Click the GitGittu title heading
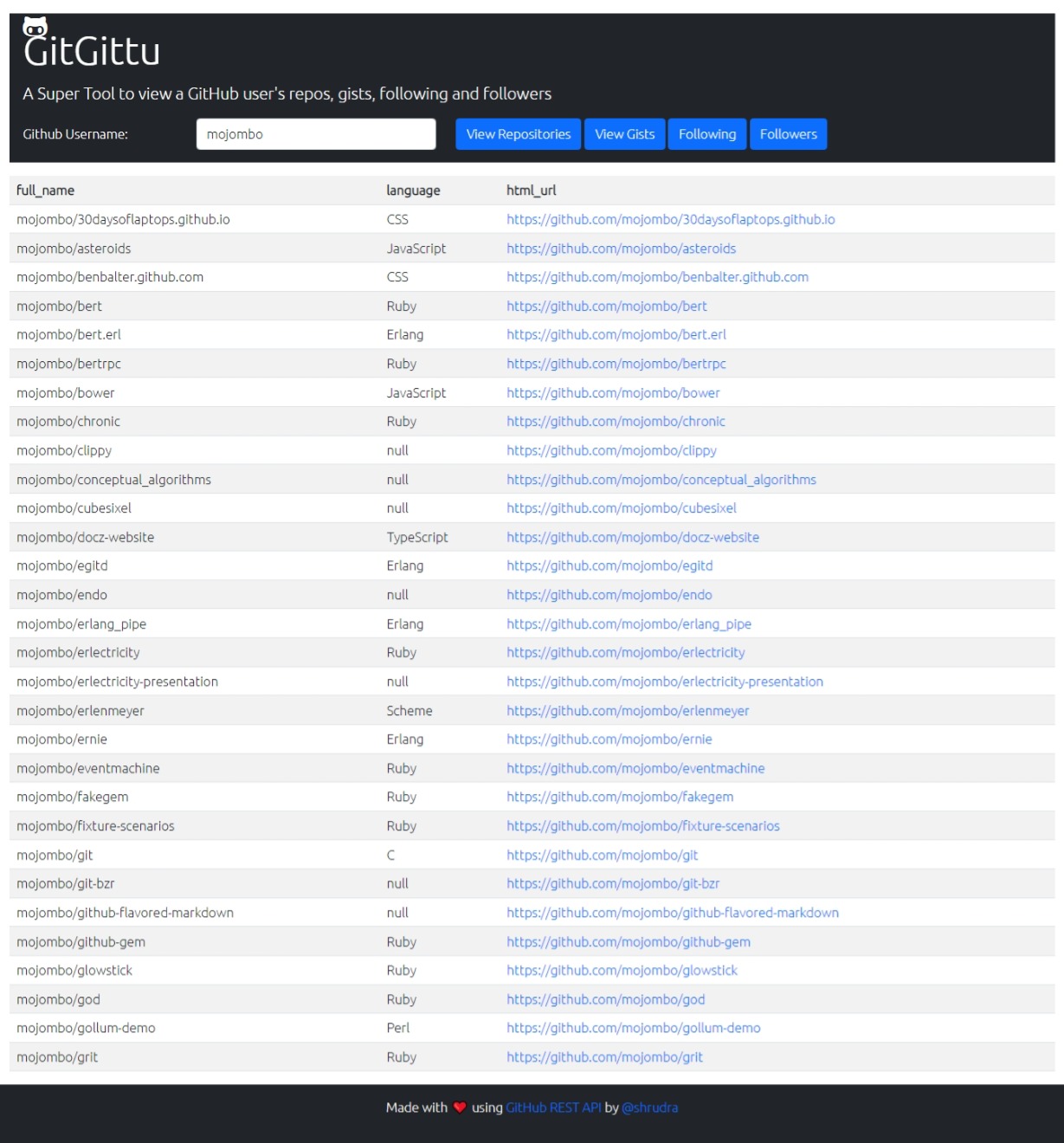Viewport: 1064px width, 1143px height. pos(92,50)
